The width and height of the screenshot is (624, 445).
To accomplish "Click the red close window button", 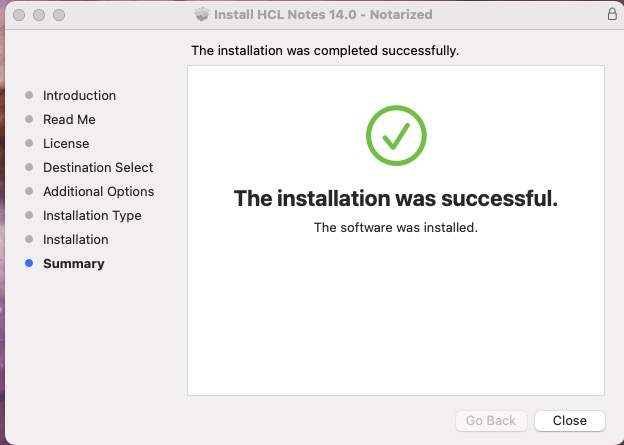I will tap(19, 16).
